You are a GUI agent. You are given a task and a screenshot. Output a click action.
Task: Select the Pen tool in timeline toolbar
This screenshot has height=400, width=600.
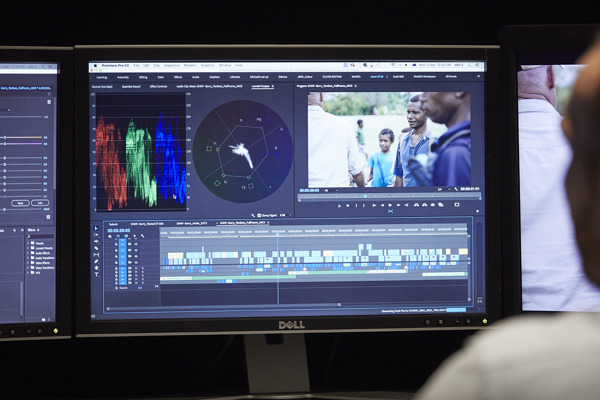[96, 261]
